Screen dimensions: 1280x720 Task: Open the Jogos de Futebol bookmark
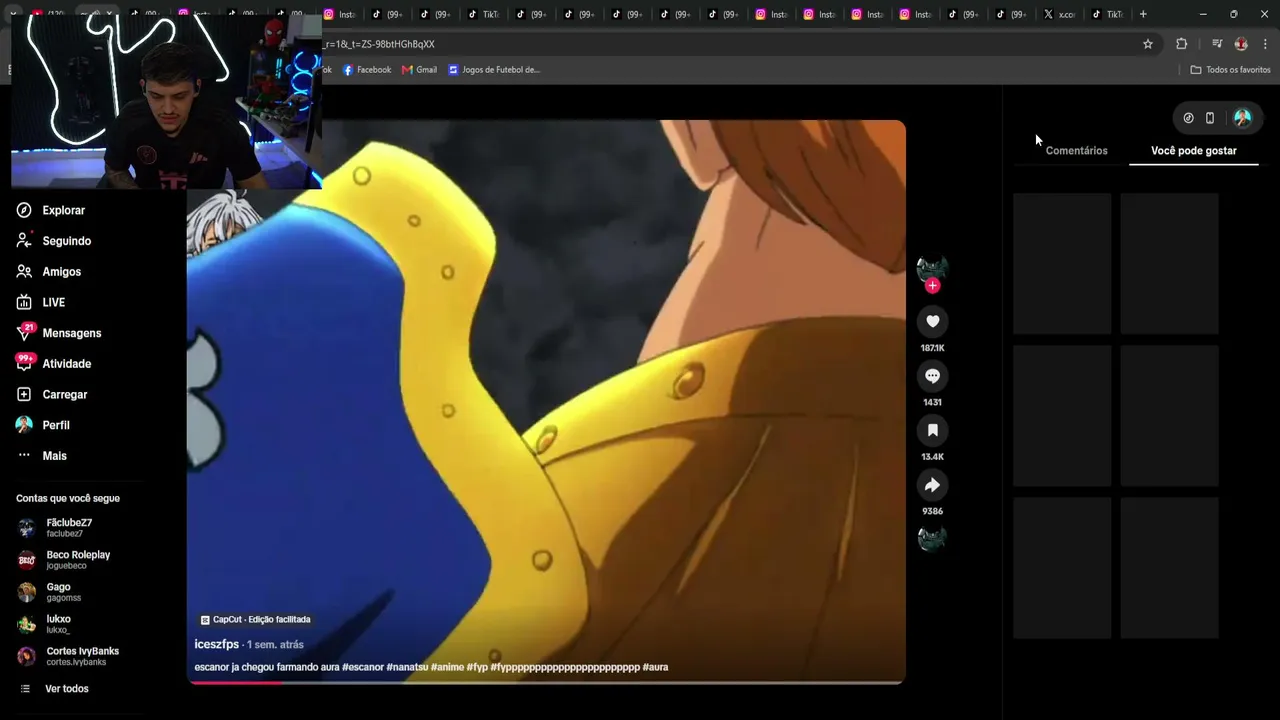click(494, 70)
